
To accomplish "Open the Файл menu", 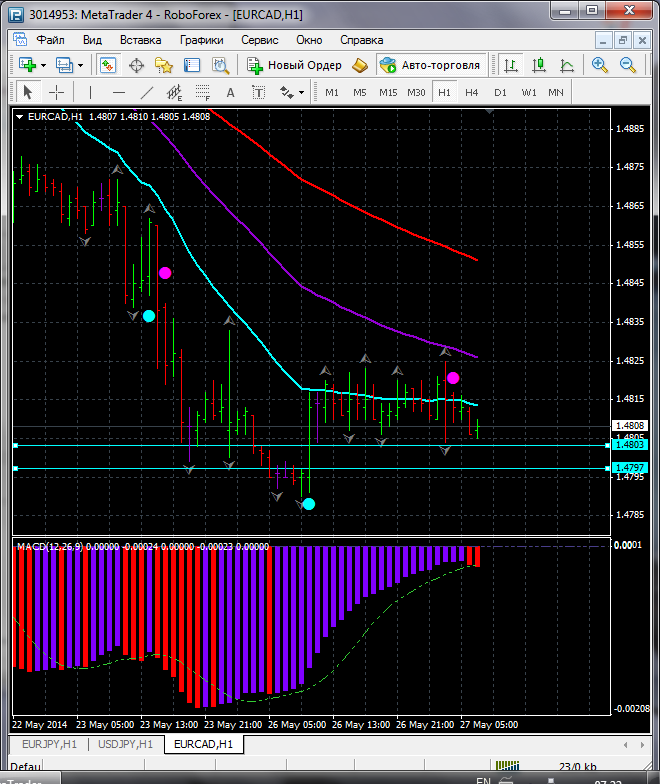I will (50, 40).
